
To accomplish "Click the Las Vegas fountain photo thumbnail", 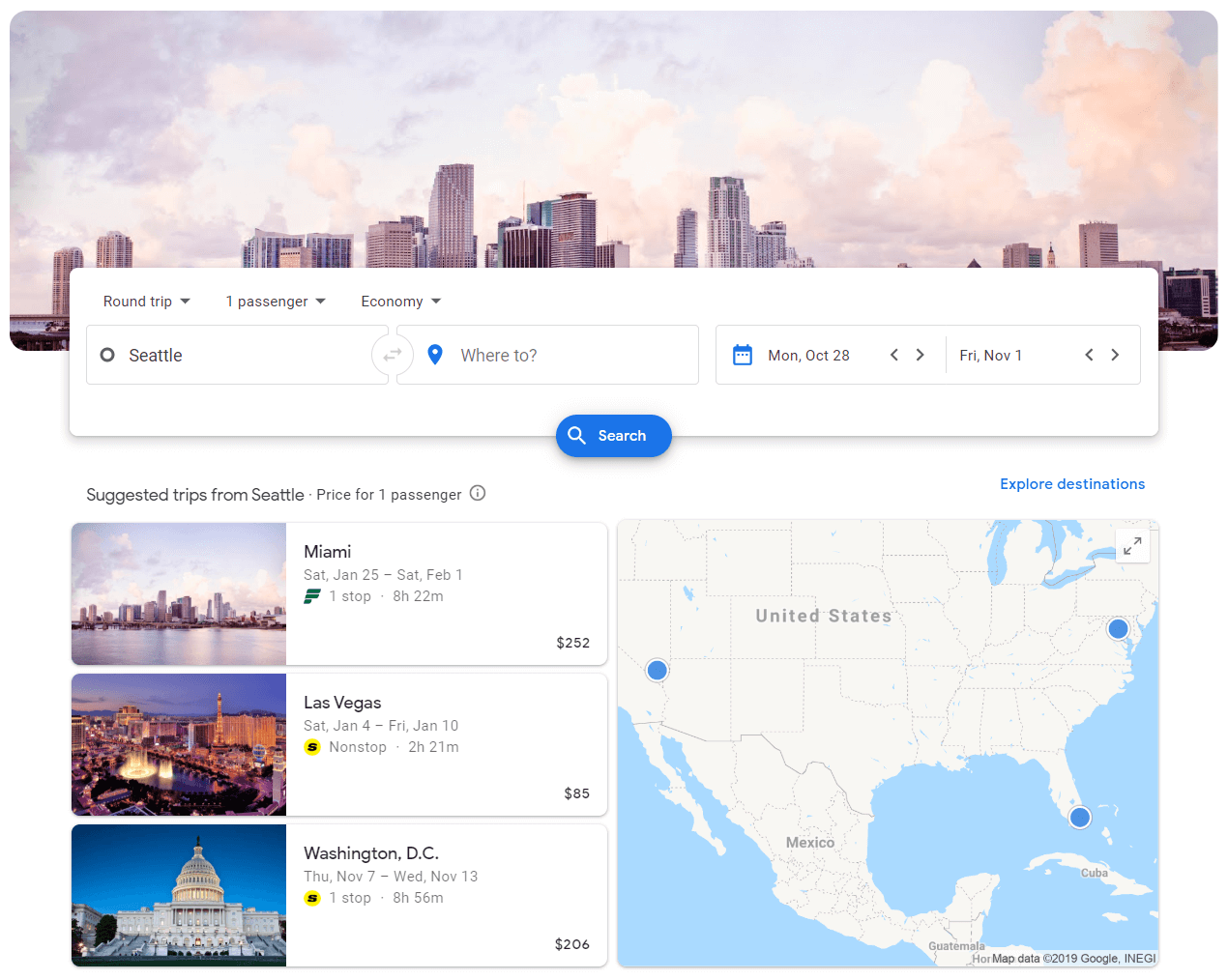I will (178, 744).
